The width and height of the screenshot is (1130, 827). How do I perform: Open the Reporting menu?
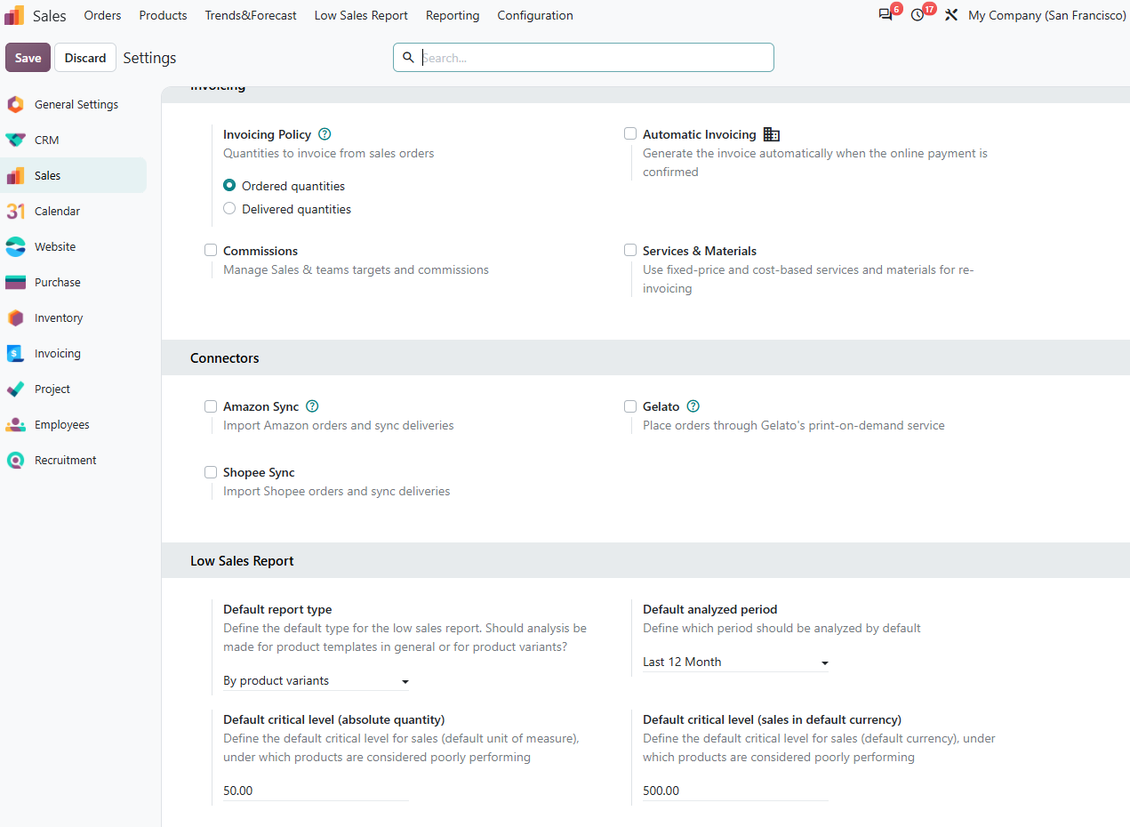tap(452, 15)
